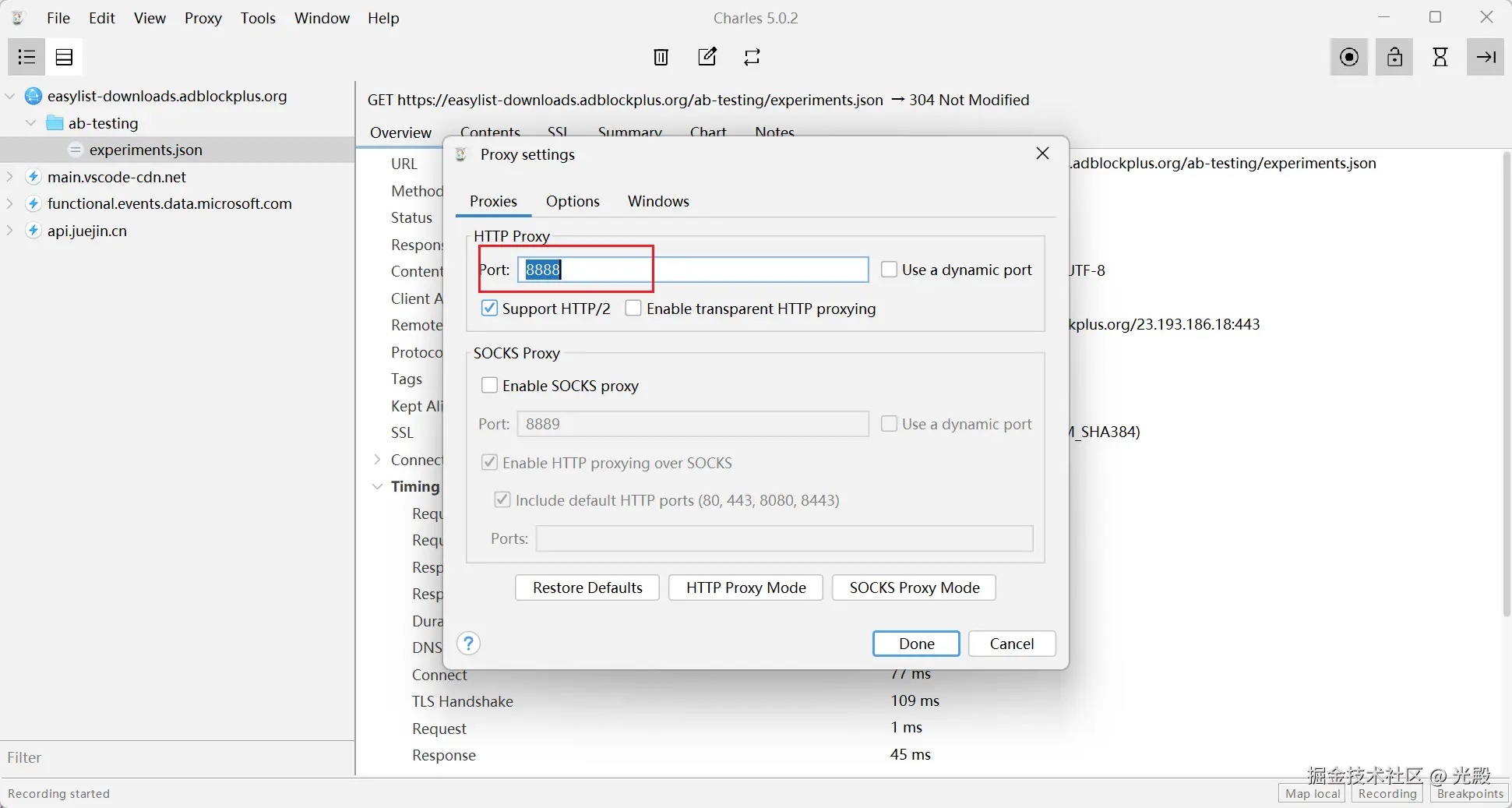1512x808 pixels.
Task: Uncheck Support HTTP/2
Action: pyautogui.click(x=489, y=308)
